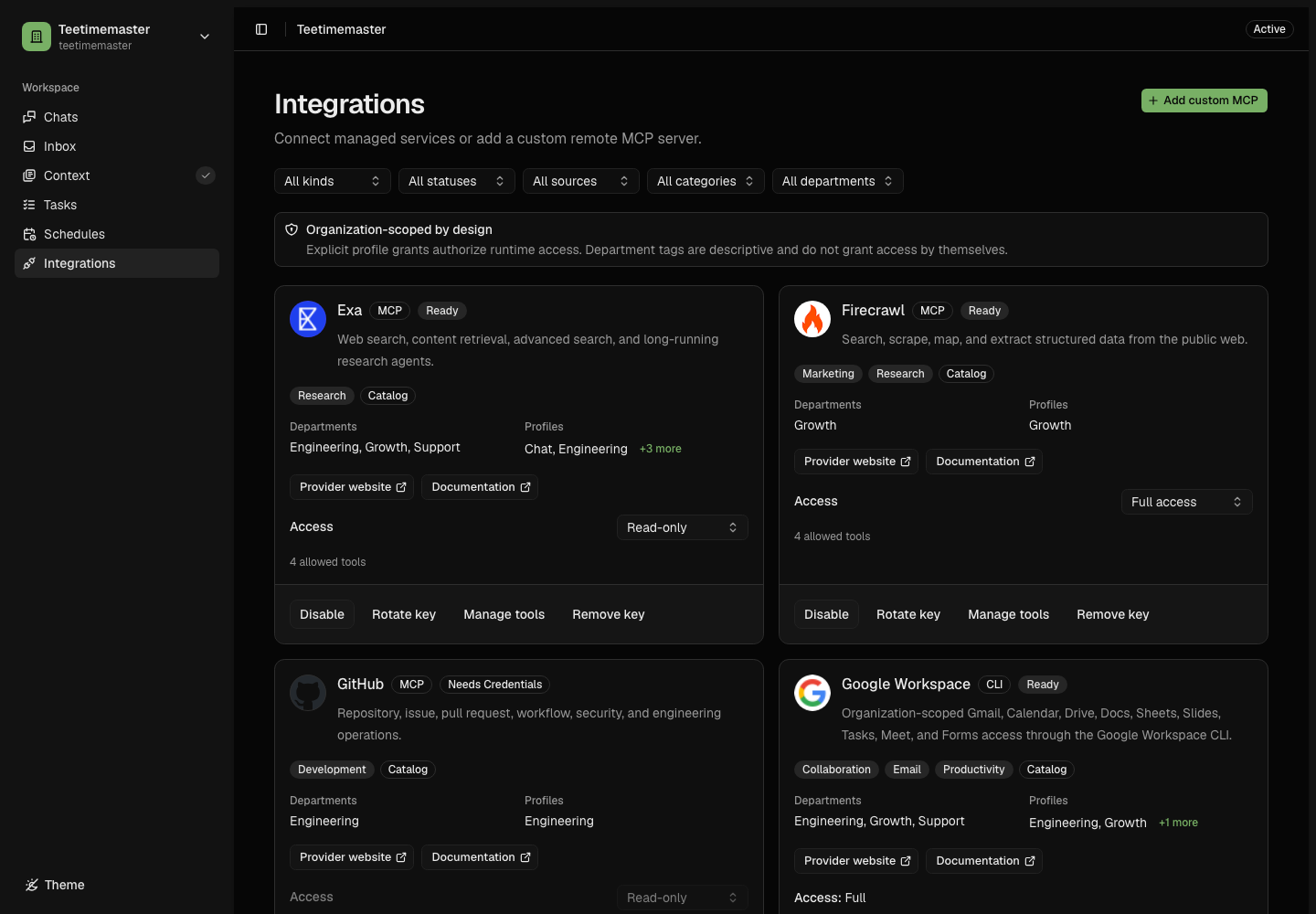The image size is (1316, 914).
Task: Open Context in the sidebar
Action: tap(117, 175)
